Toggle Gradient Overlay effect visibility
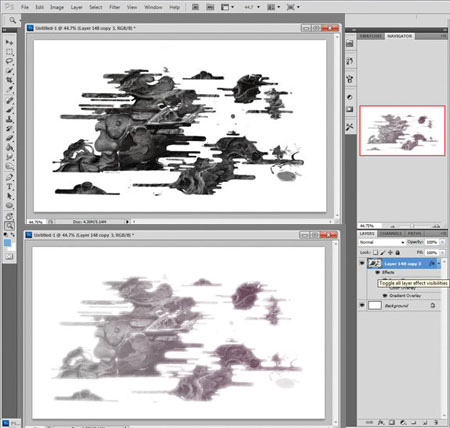Image resolution: width=450 pixels, height=428 pixels. [385, 296]
